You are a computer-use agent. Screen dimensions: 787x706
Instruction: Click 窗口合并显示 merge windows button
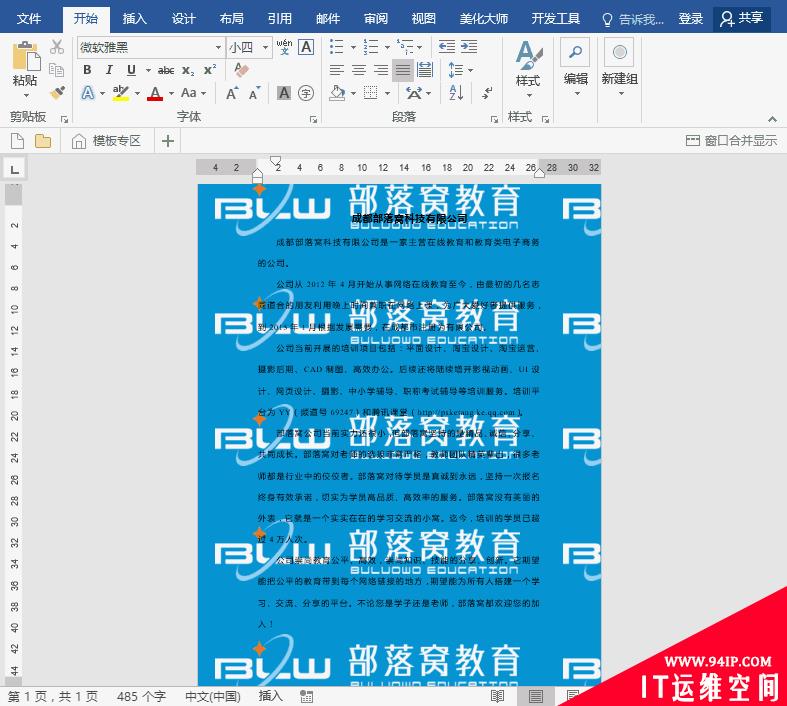click(x=731, y=140)
